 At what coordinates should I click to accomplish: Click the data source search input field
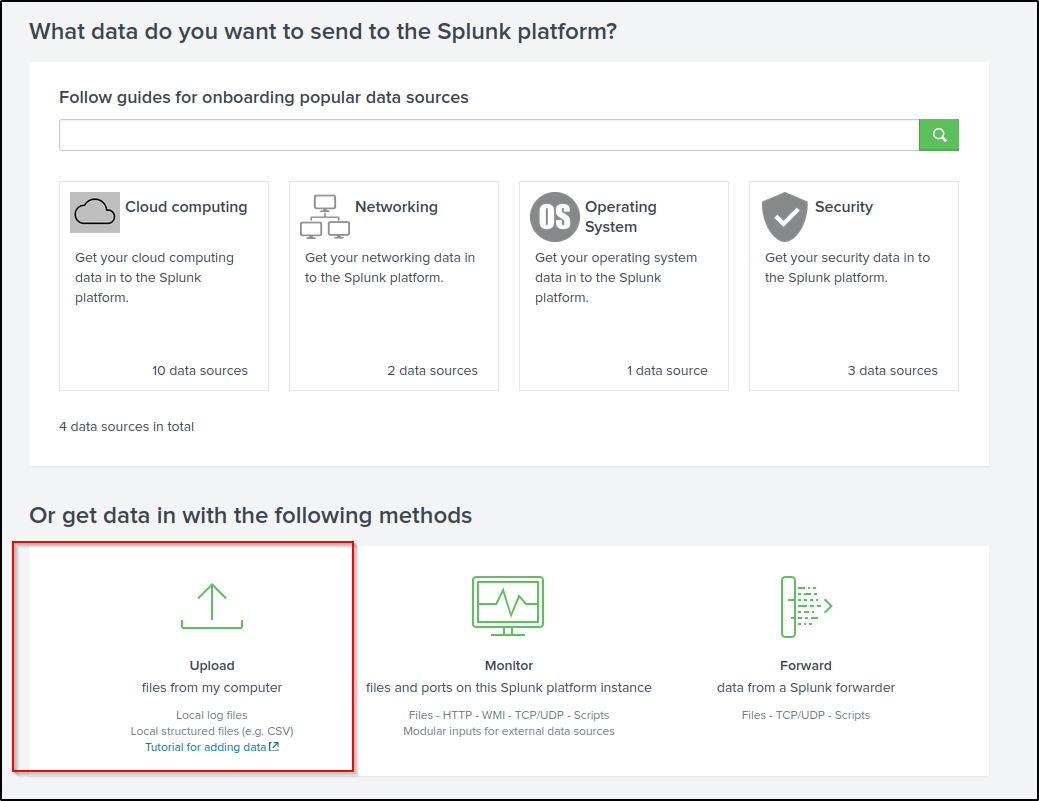click(x=488, y=134)
